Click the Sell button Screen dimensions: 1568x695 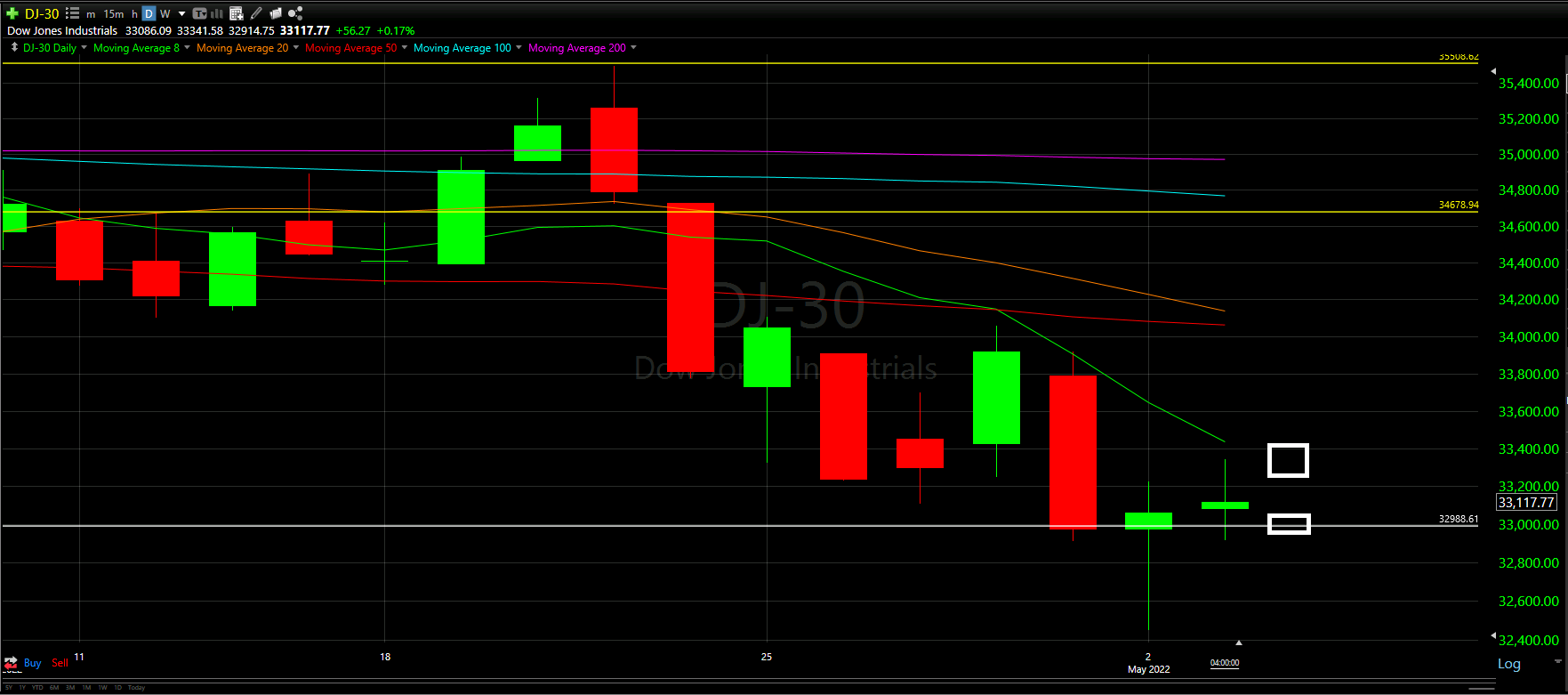point(60,663)
